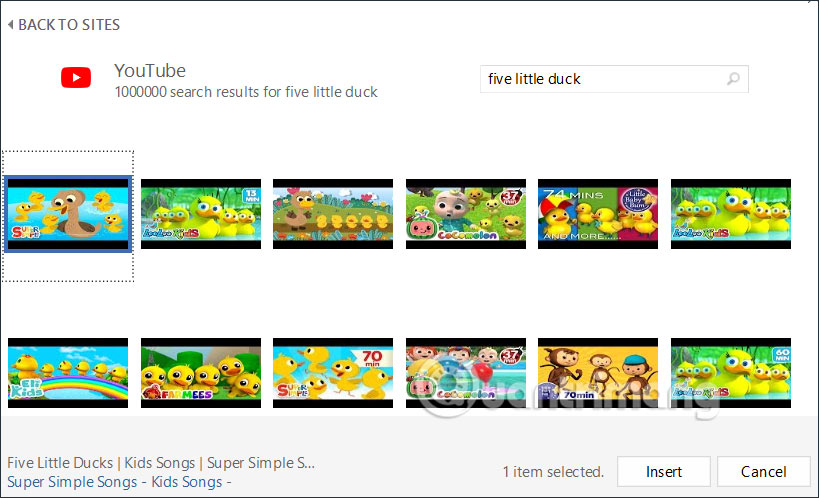Click the search magnifier icon
The image size is (819, 498).
click(x=733, y=79)
